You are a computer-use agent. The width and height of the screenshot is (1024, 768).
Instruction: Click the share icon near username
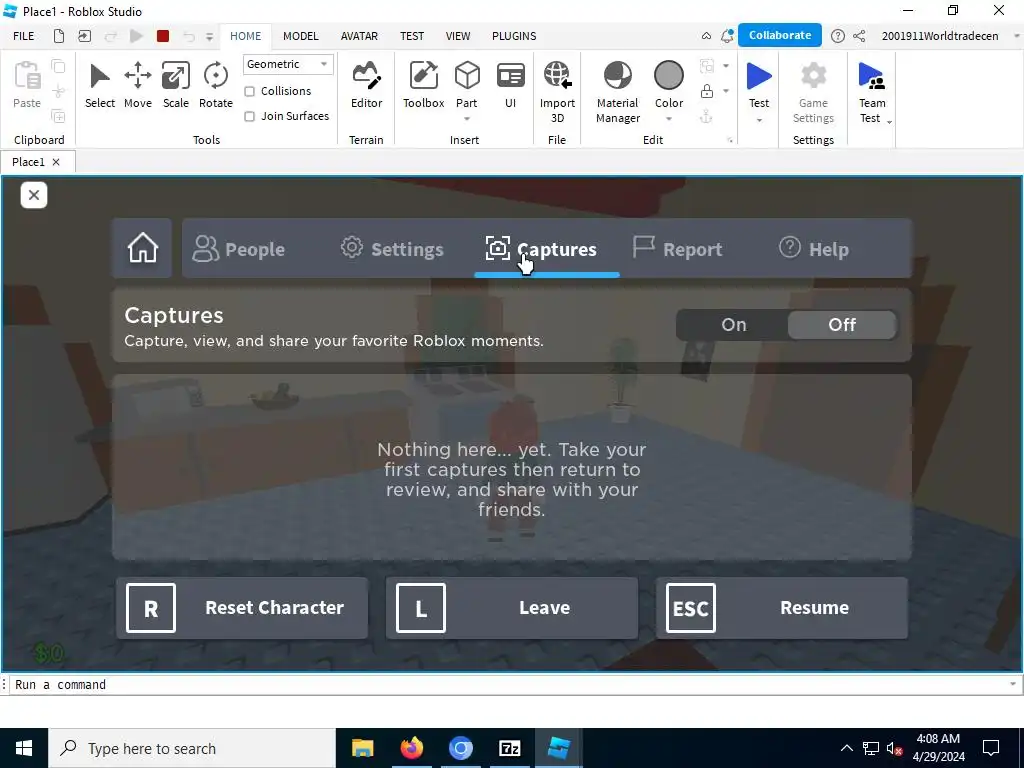pos(859,36)
